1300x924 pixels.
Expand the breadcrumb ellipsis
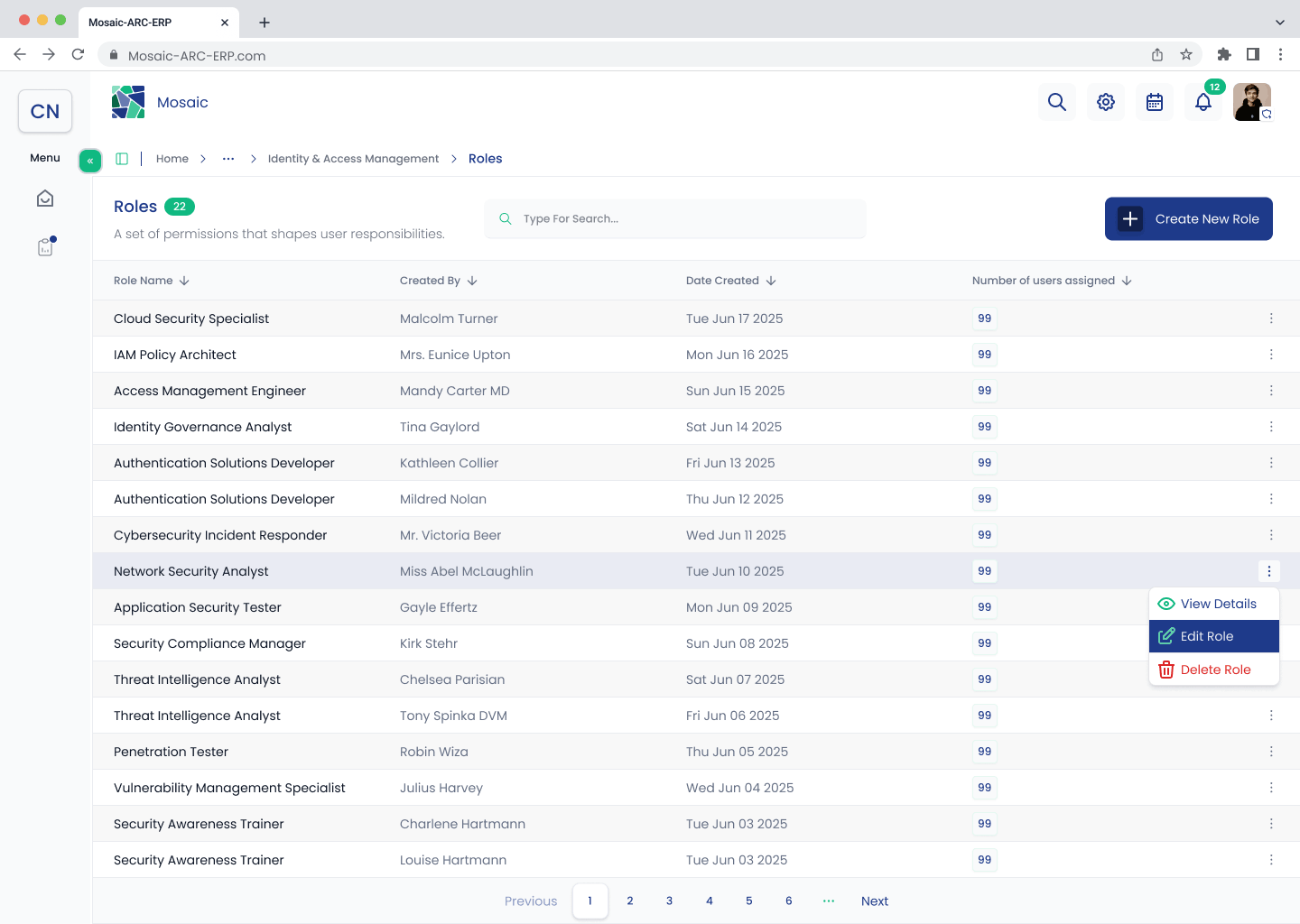[228, 159]
